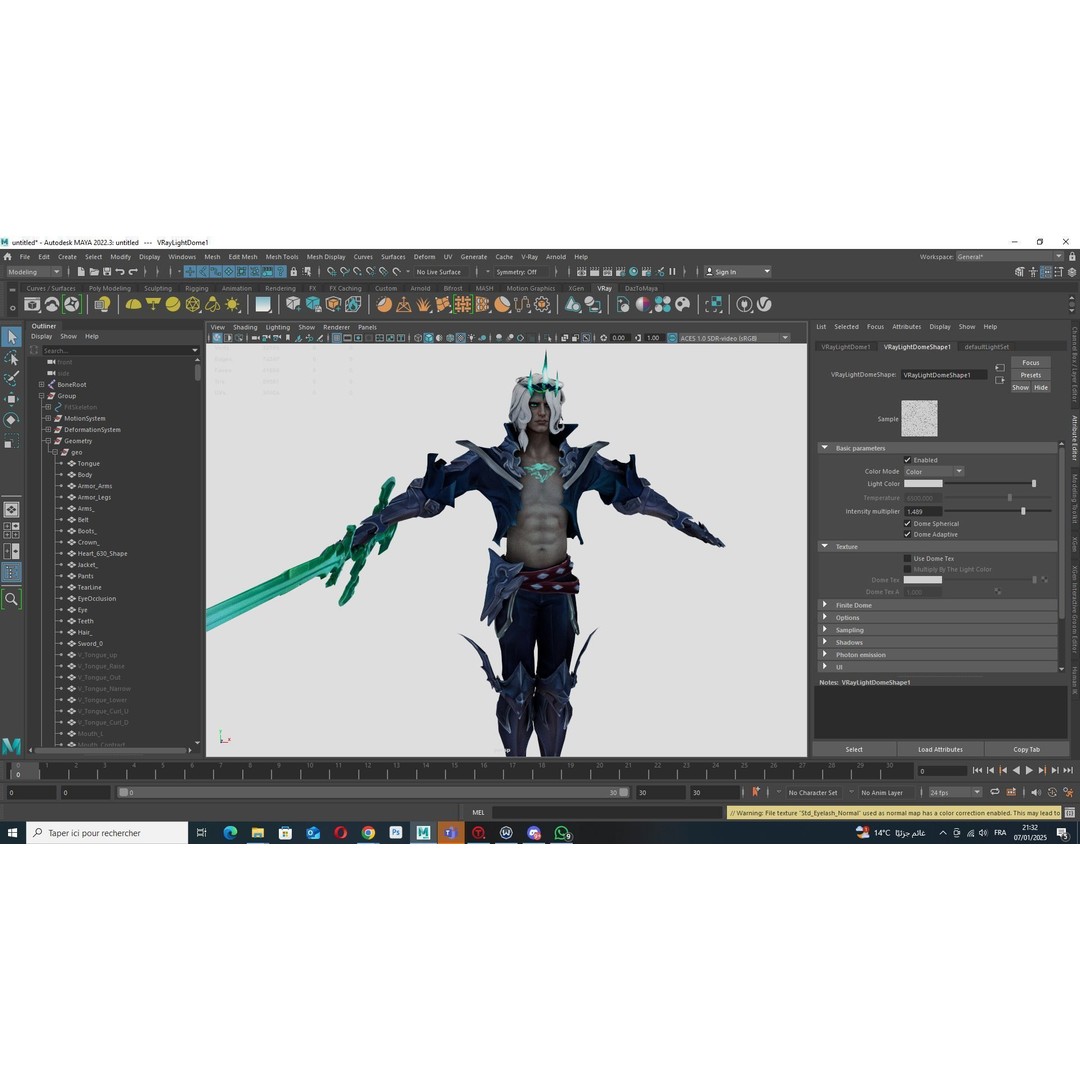
Task: Click the Presets button
Action: point(1030,375)
